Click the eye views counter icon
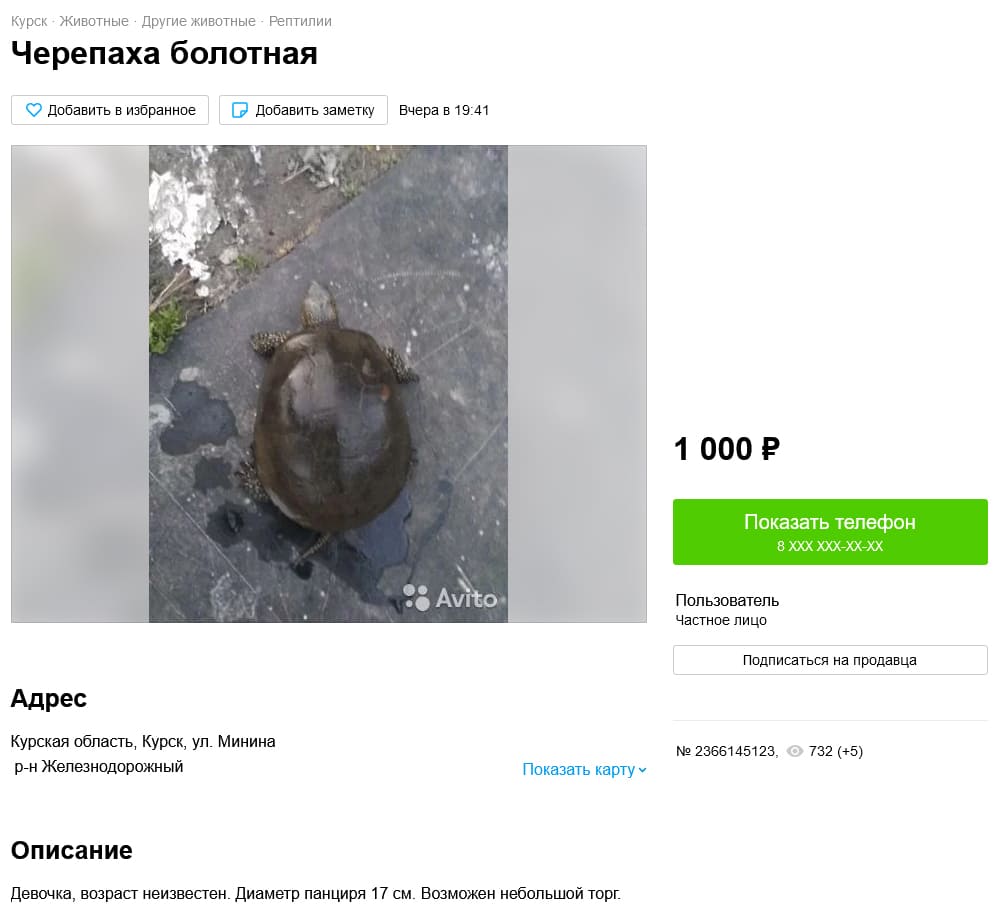Image resolution: width=998 pixels, height=923 pixels. 795,751
